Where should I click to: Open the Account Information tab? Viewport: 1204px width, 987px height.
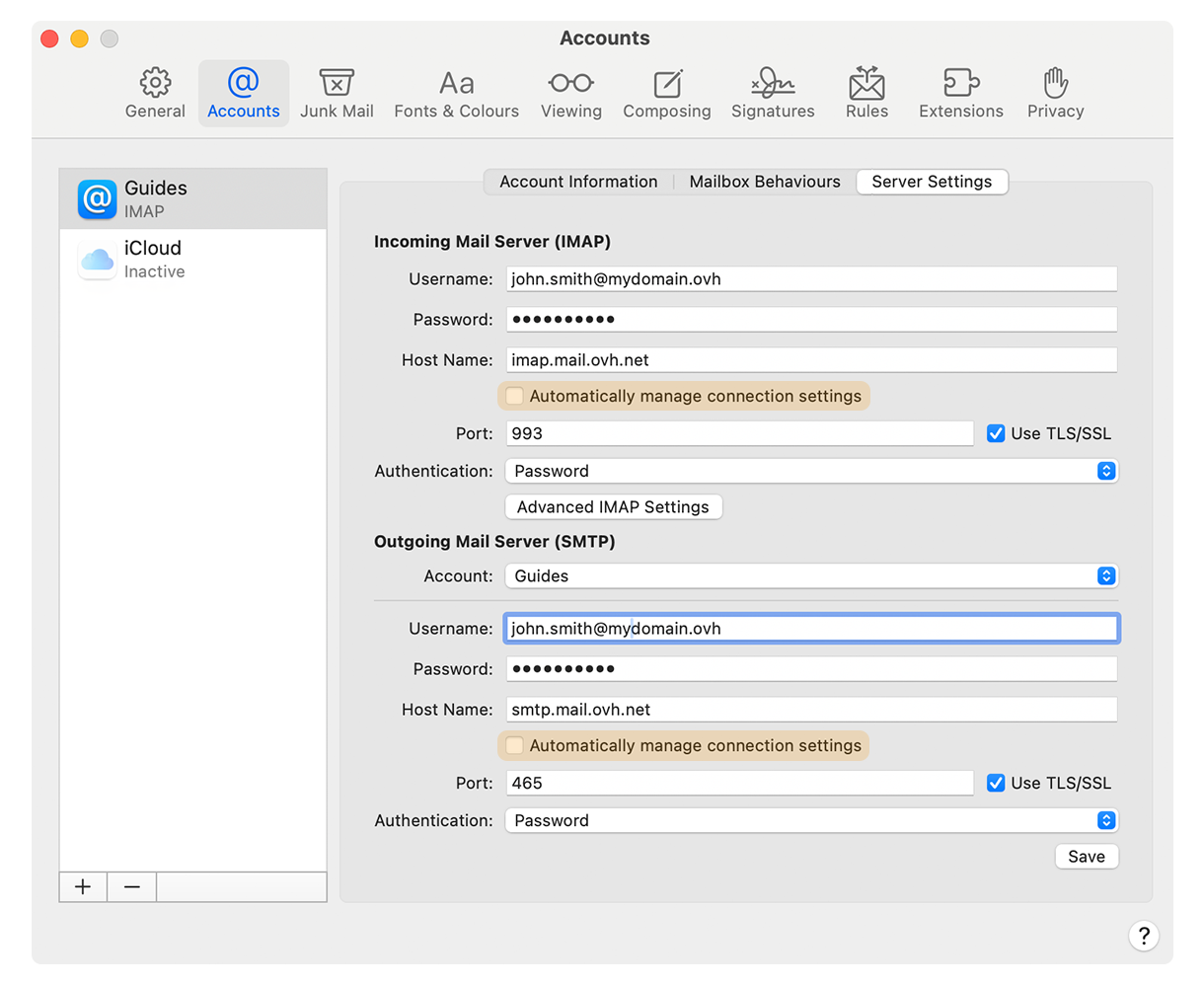(577, 182)
